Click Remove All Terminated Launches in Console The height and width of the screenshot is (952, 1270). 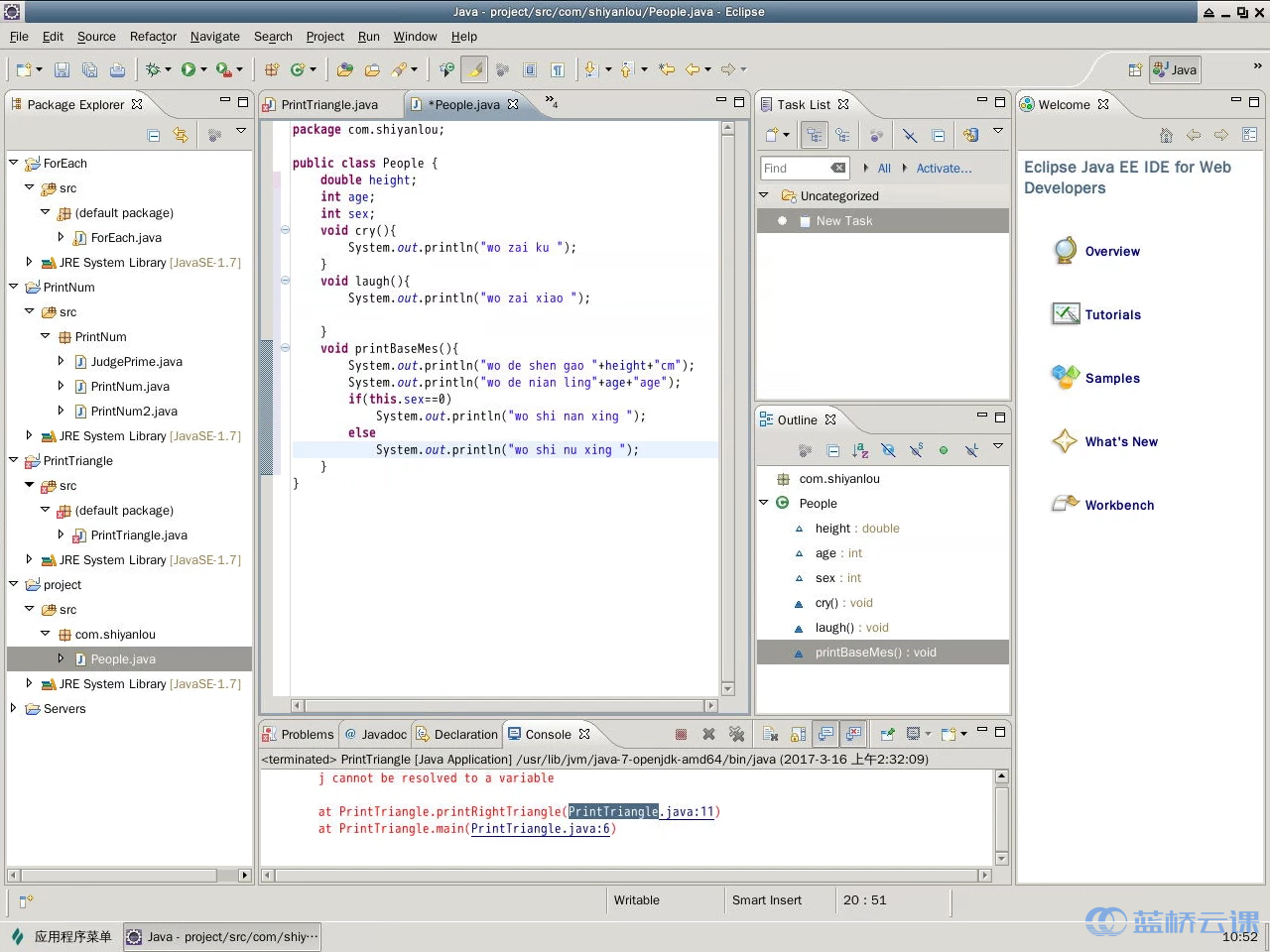click(x=736, y=734)
